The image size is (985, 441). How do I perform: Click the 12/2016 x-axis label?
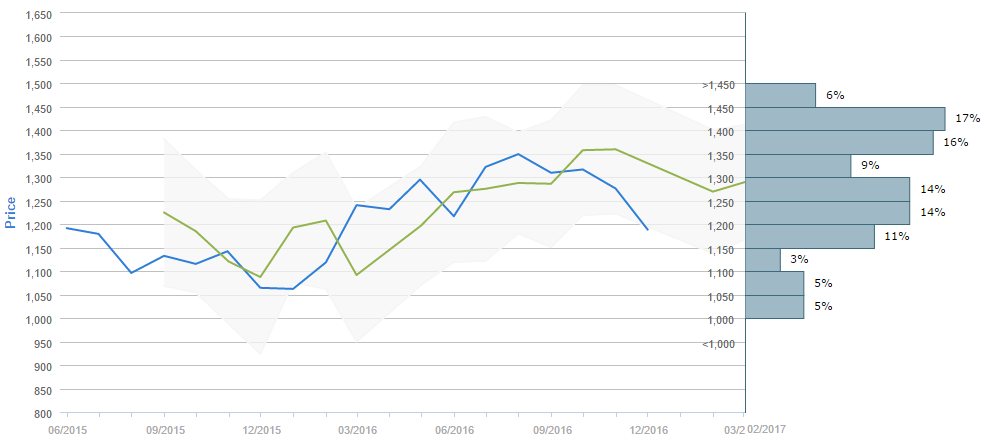[647, 429]
